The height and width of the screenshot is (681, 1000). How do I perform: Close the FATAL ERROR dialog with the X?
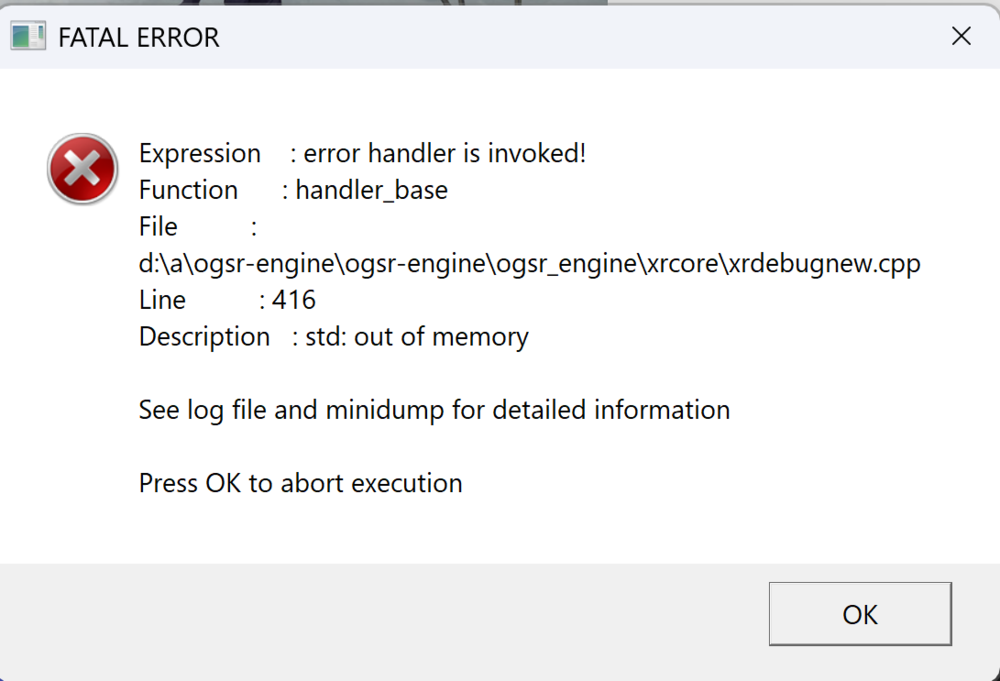tap(961, 35)
